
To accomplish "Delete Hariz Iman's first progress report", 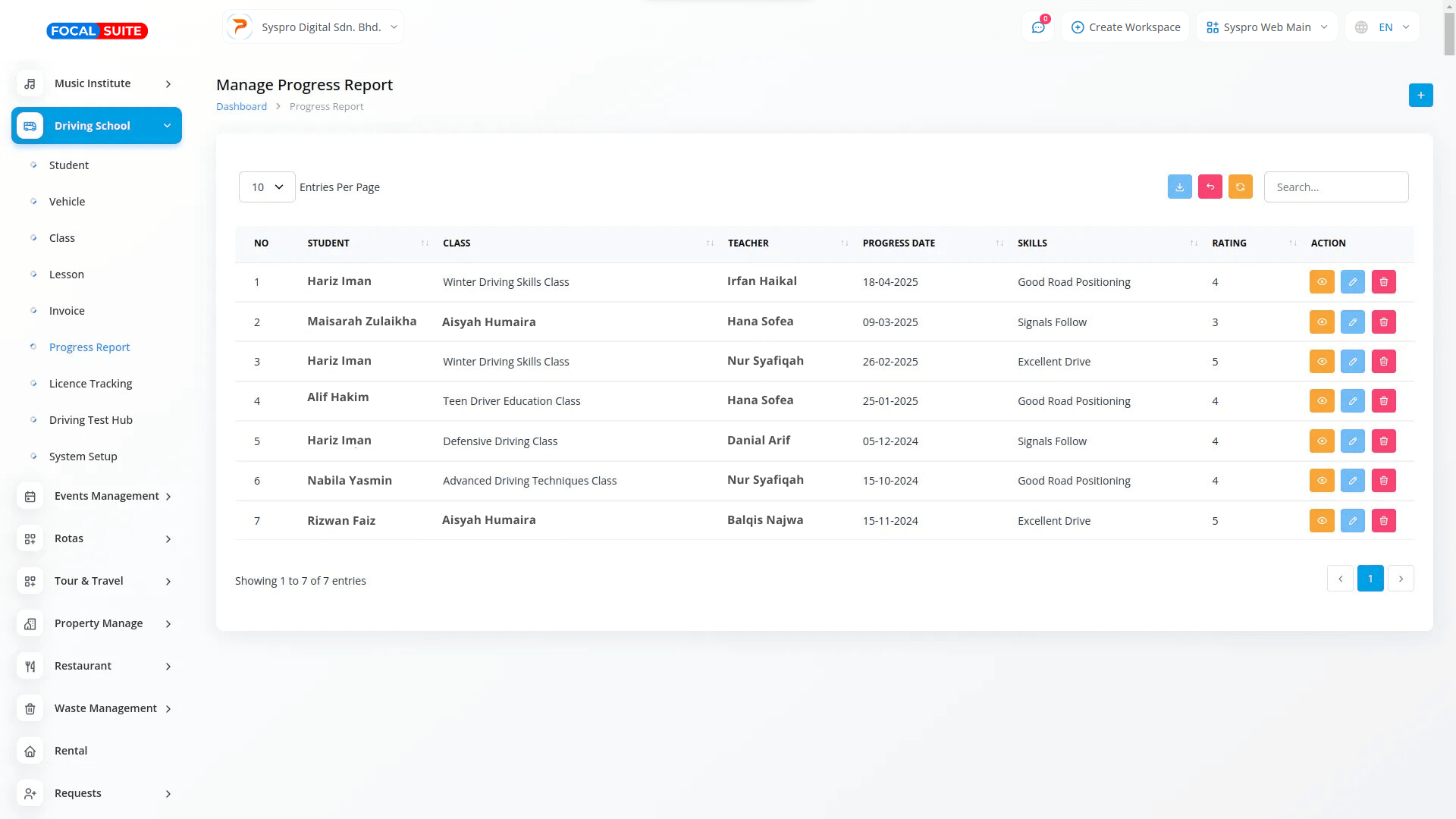I will [x=1383, y=282].
